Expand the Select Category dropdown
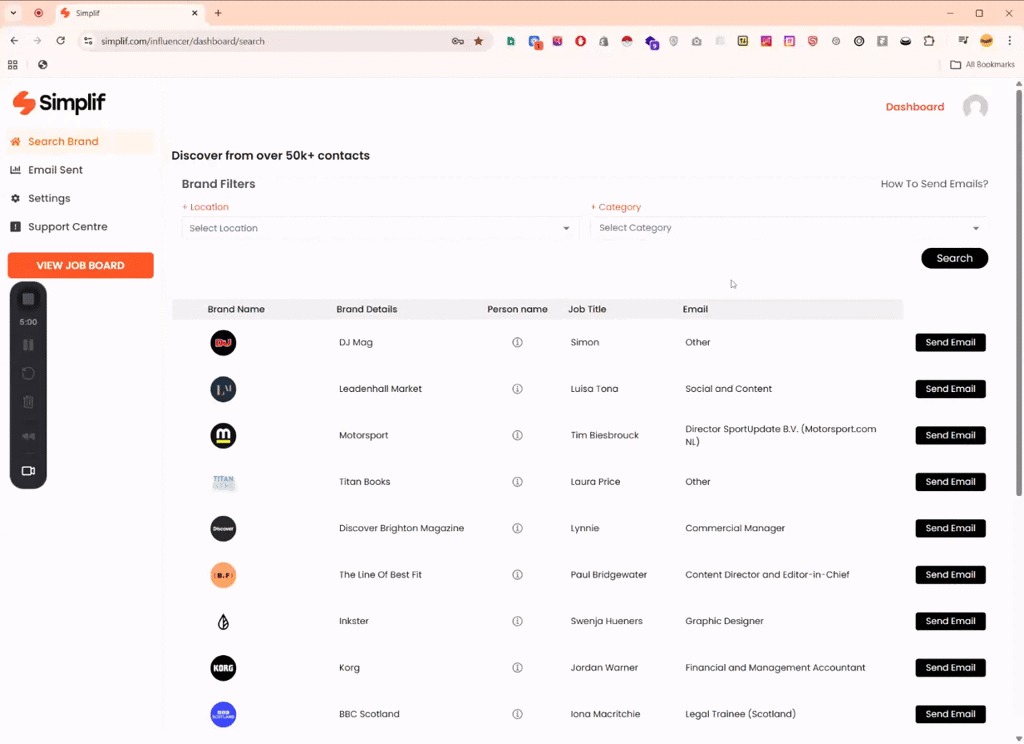 pos(789,228)
